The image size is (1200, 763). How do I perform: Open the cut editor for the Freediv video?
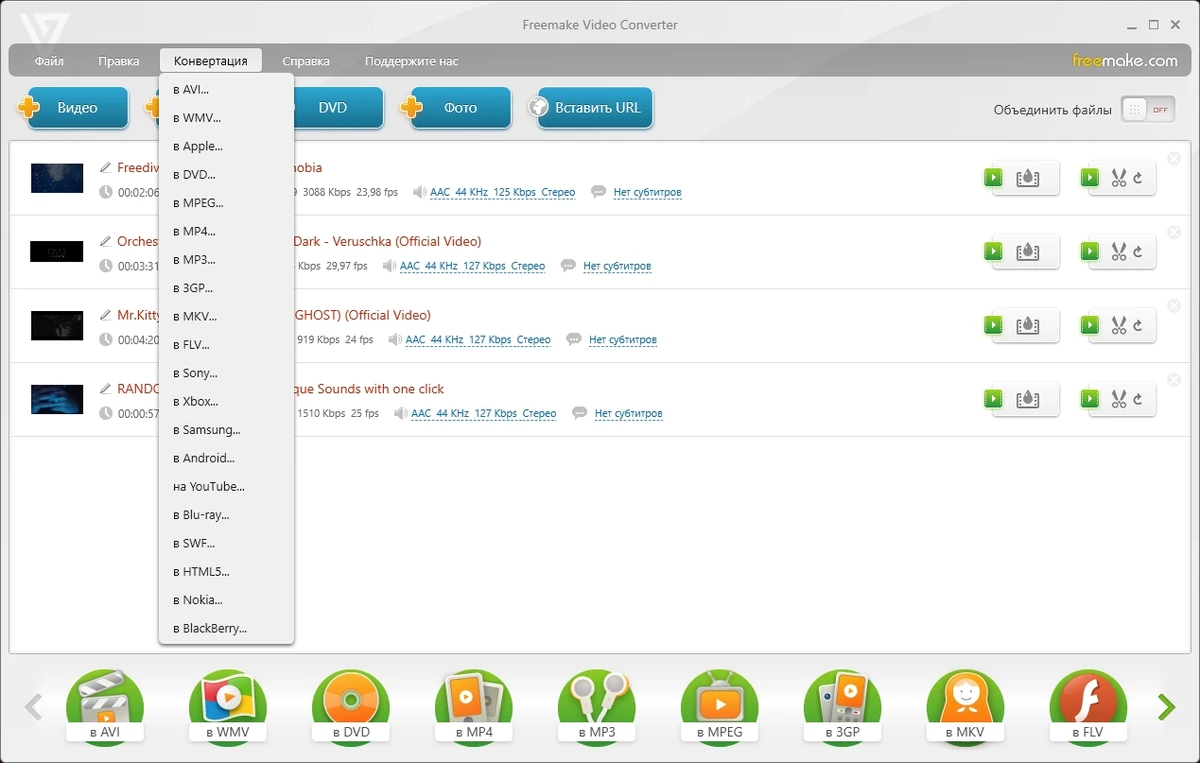click(1119, 178)
